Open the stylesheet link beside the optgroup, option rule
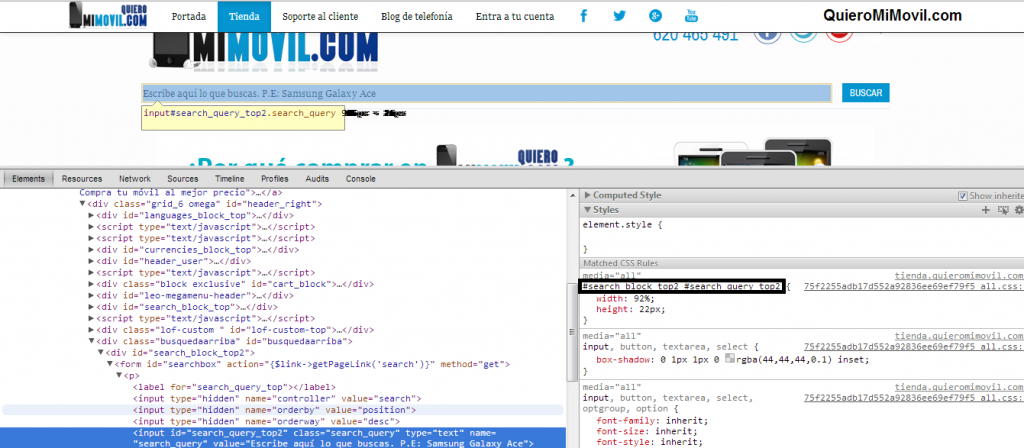 point(914,397)
